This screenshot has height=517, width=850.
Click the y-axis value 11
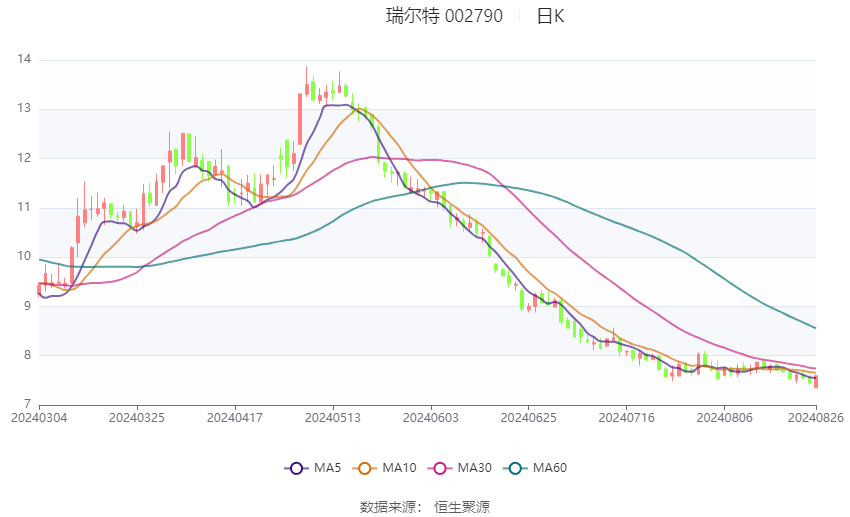pos(24,207)
